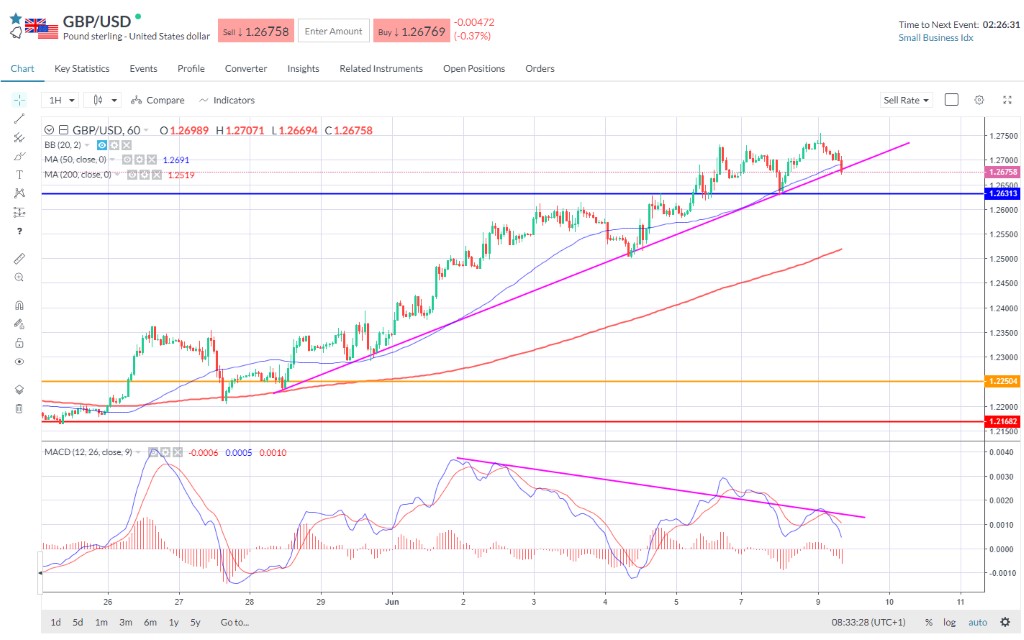Toggle stay in drawing mode pencil icon
1024x640 pixels.
coord(19,324)
